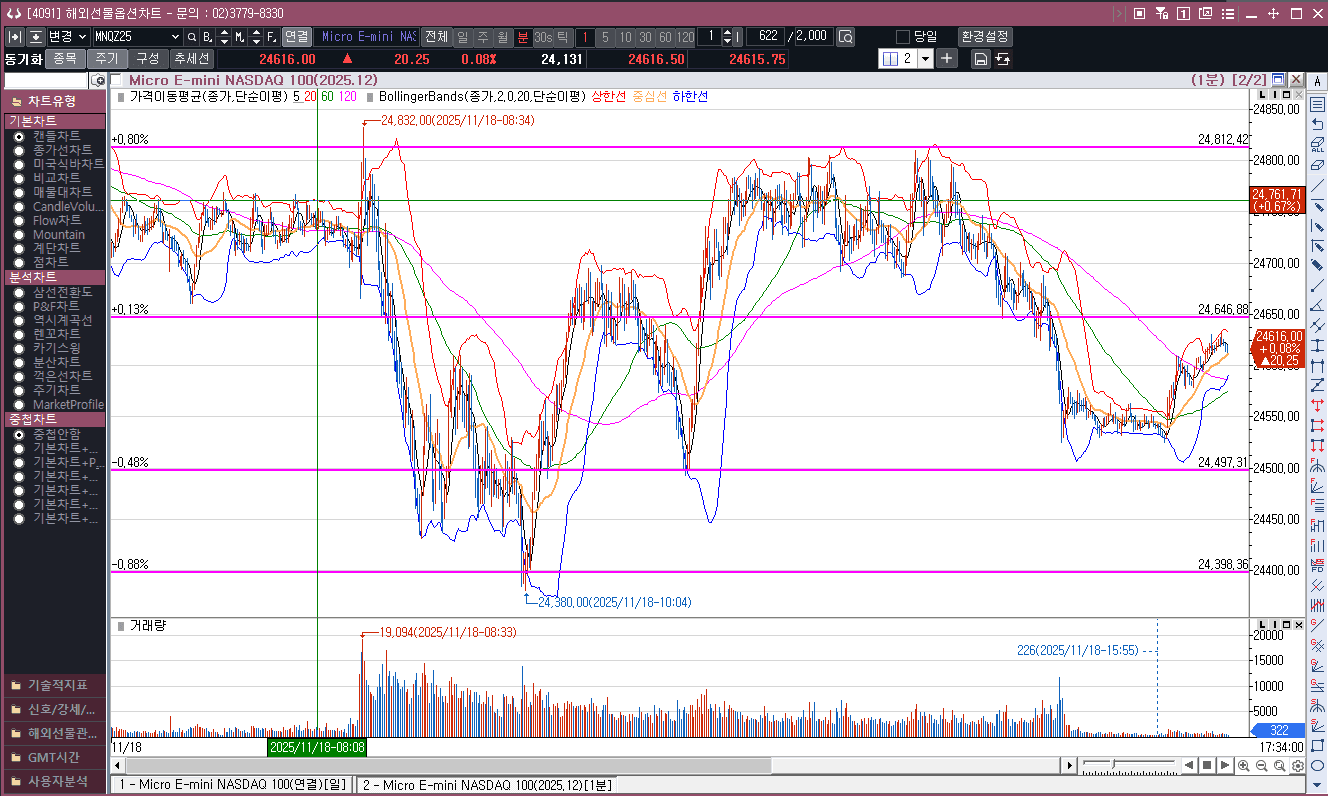Screen dimensions: 1328x796
Task: Click the 연결 button
Action: click(296, 37)
